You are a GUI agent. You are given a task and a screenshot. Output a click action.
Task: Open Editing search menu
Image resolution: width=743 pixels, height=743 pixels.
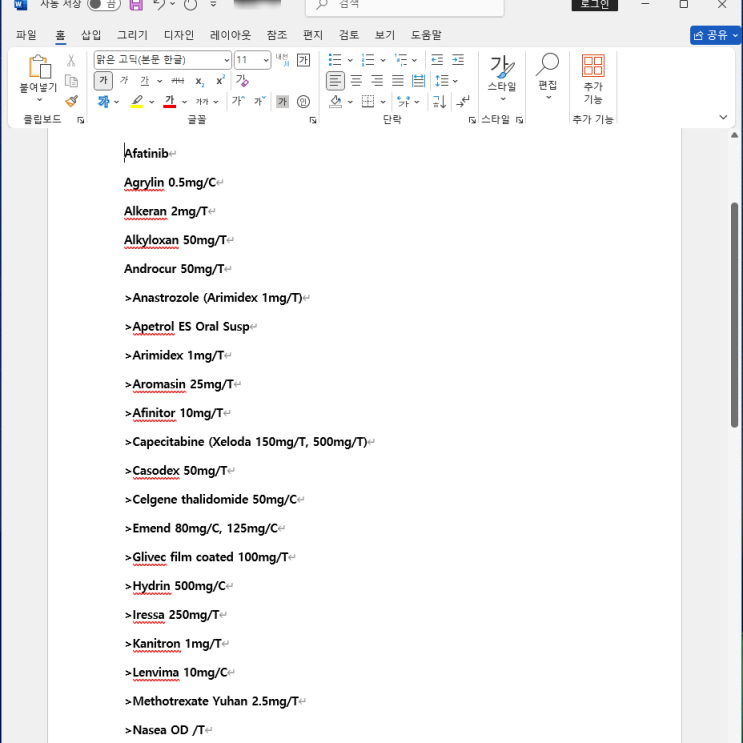tap(547, 76)
